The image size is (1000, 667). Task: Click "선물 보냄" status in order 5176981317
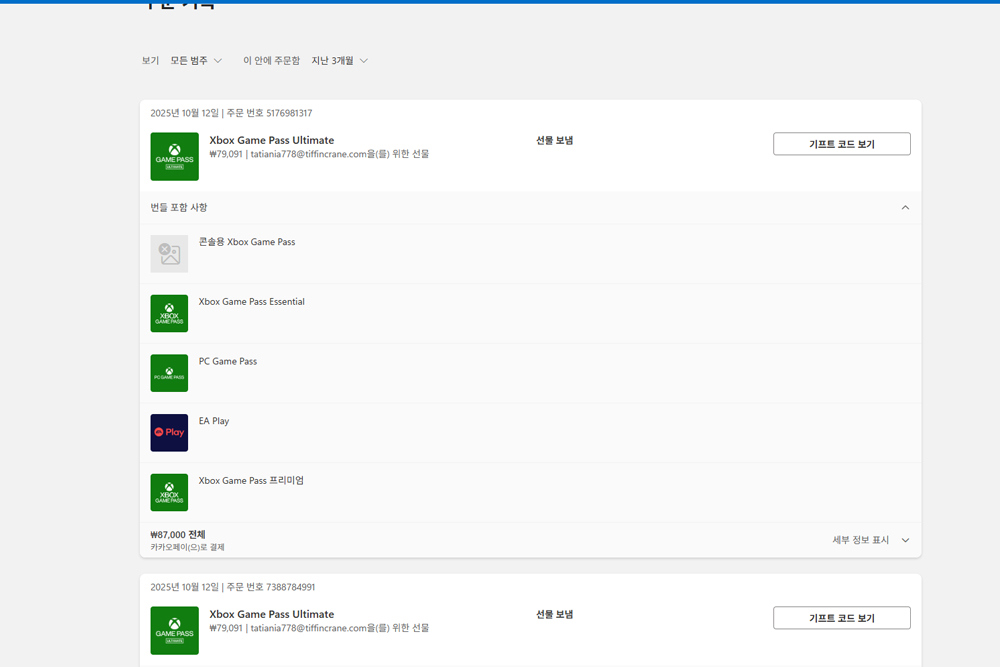coord(555,140)
